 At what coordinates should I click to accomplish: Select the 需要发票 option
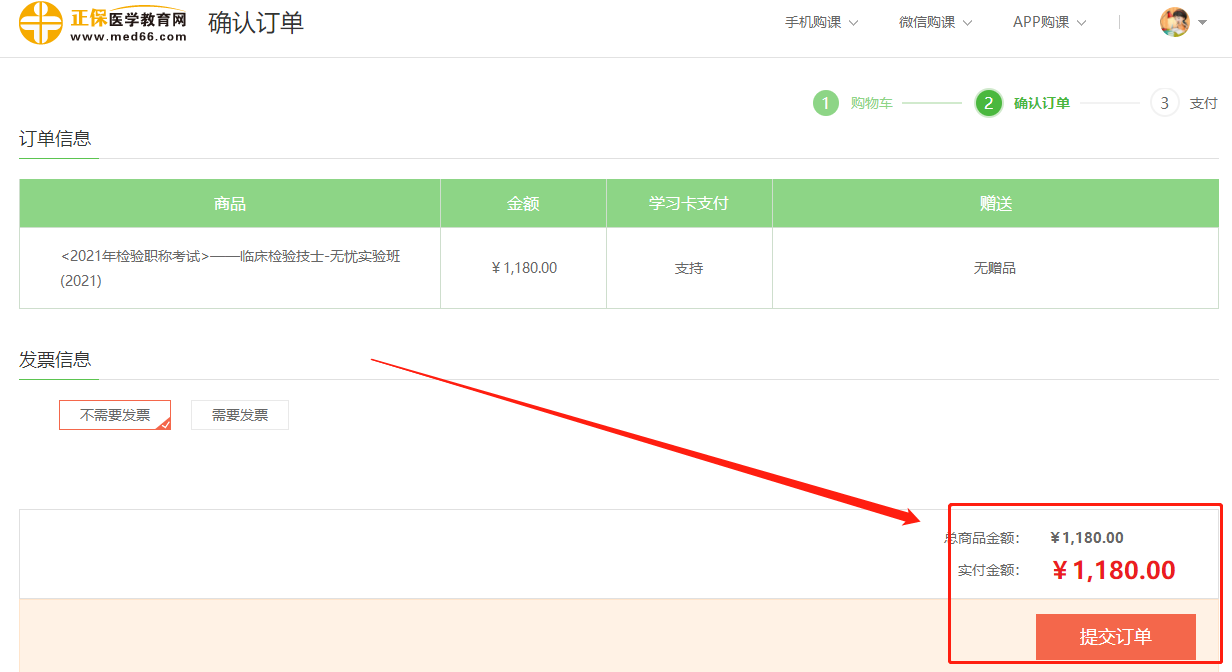[x=240, y=415]
